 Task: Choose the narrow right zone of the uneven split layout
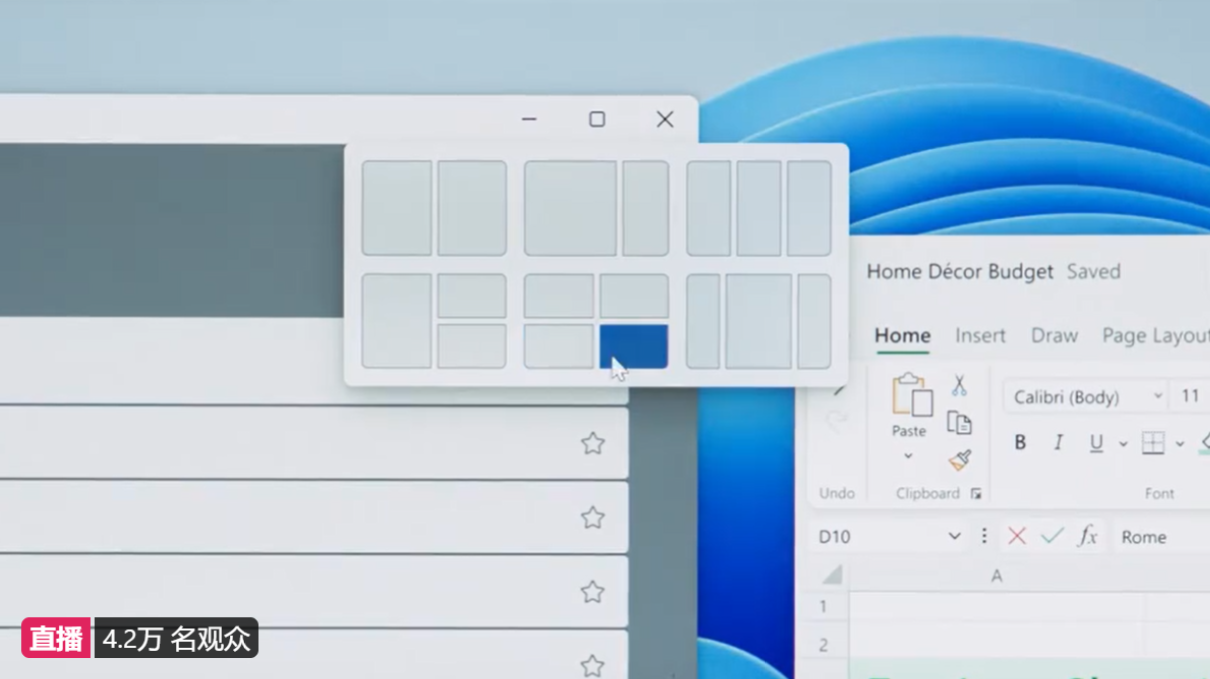pyautogui.click(x=646, y=208)
